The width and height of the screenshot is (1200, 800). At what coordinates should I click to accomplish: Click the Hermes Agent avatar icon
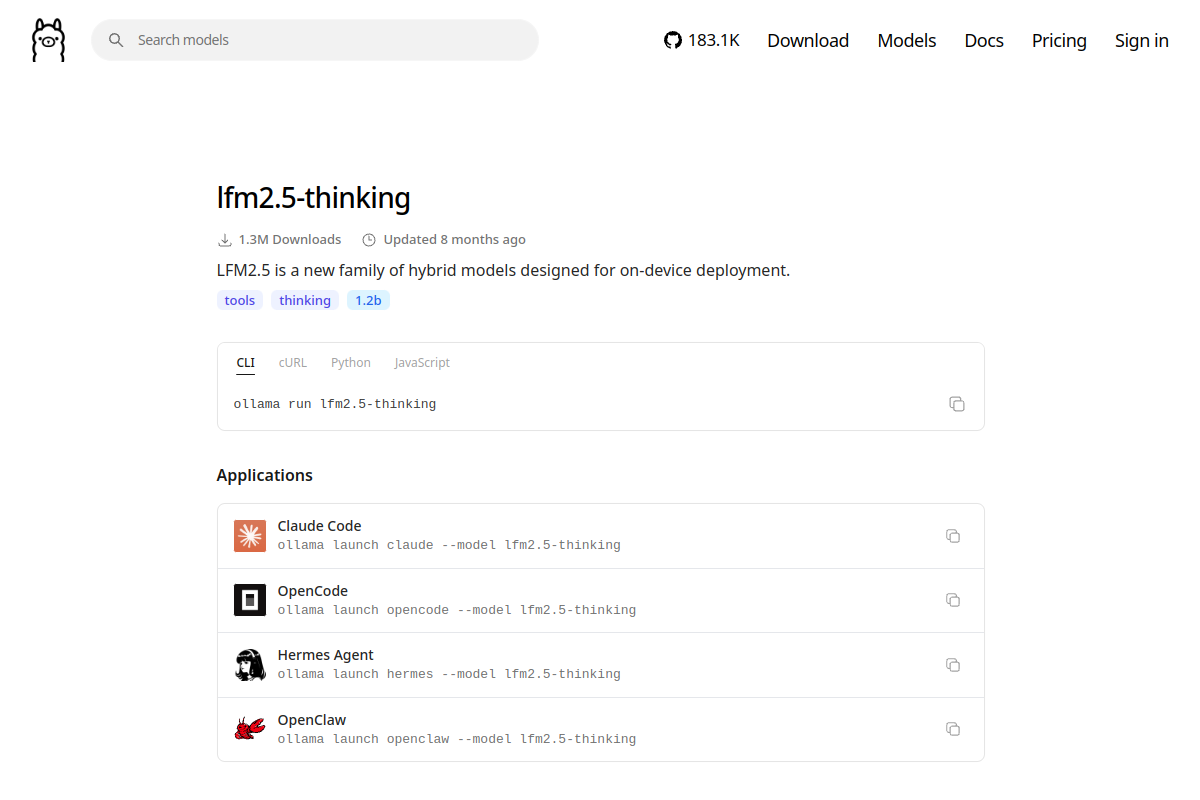pyautogui.click(x=250, y=665)
